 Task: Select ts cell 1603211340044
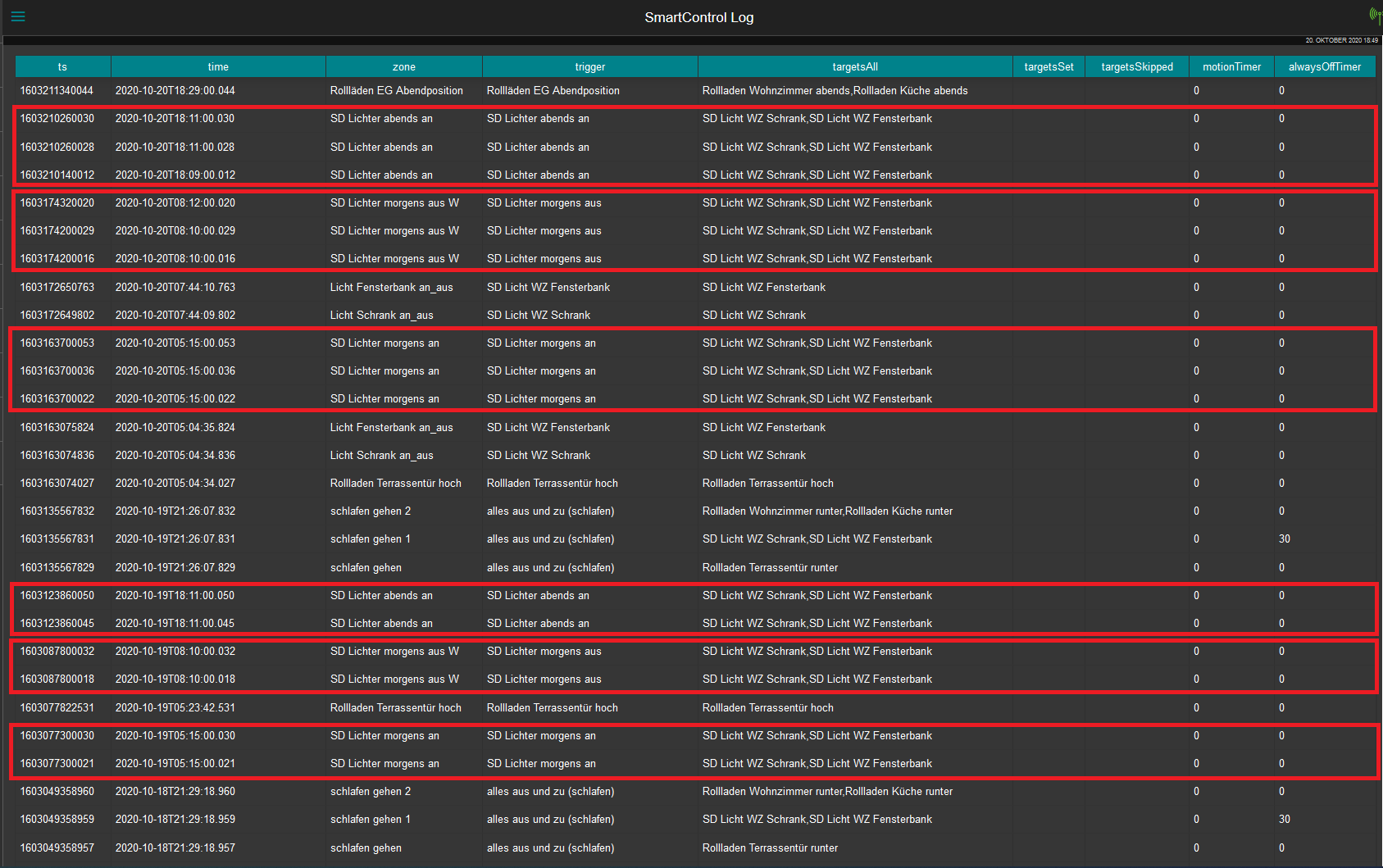tap(57, 90)
